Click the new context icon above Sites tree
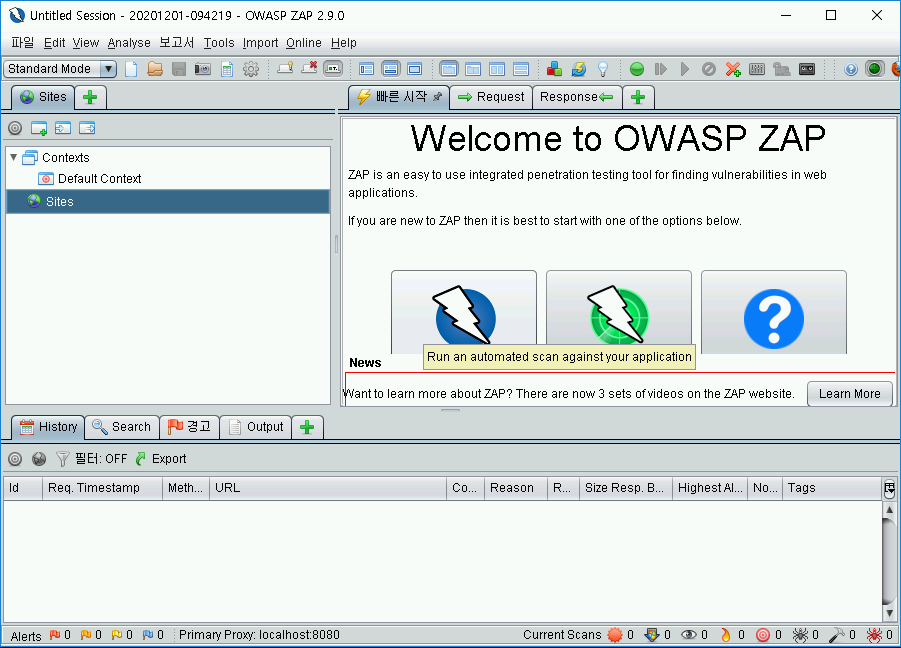 click(x=38, y=128)
